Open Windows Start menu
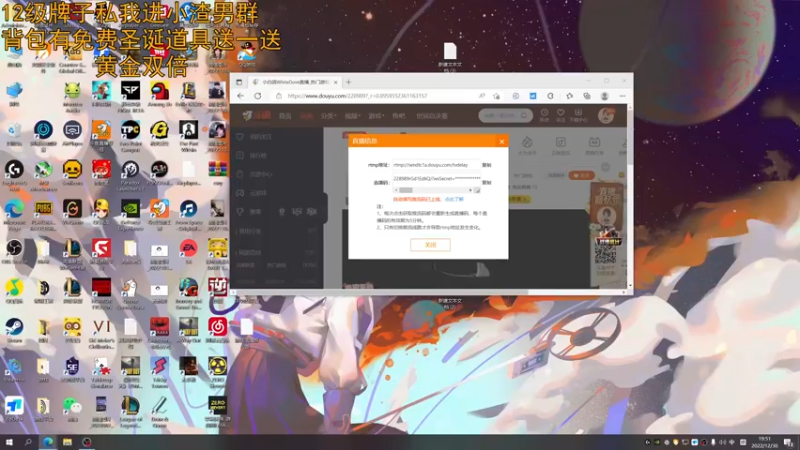The width and height of the screenshot is (800, 450). point(9,442)
